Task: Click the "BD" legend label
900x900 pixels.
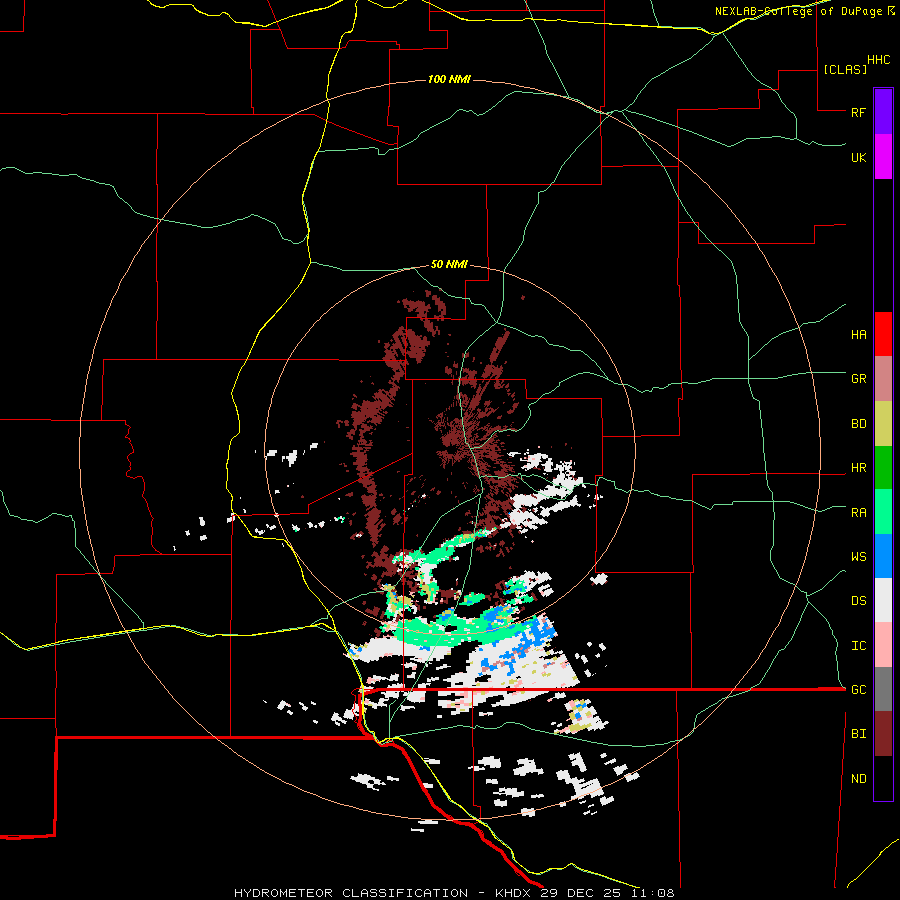Action: coord(858,424)
